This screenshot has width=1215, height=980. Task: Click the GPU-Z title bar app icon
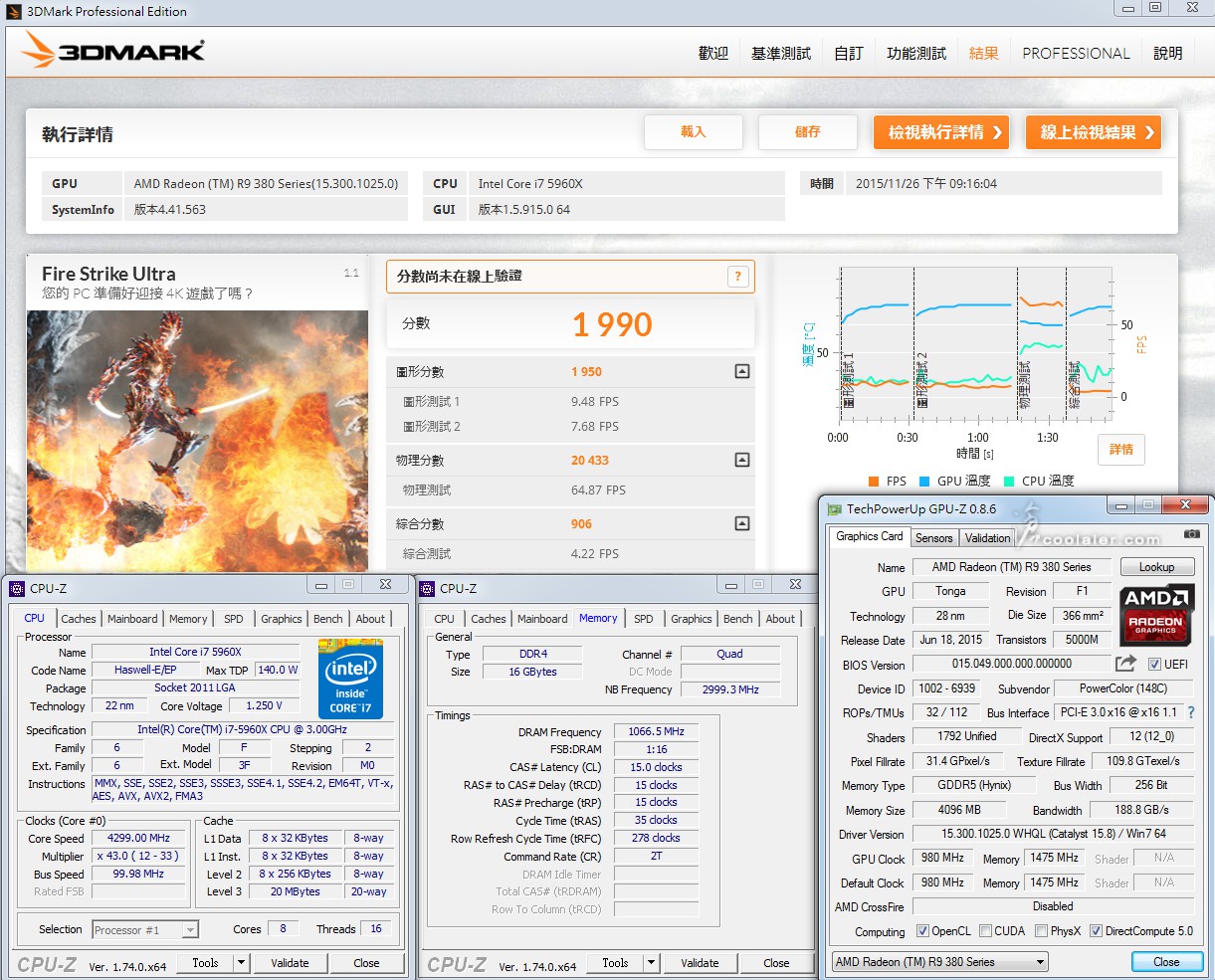(836, 508)
